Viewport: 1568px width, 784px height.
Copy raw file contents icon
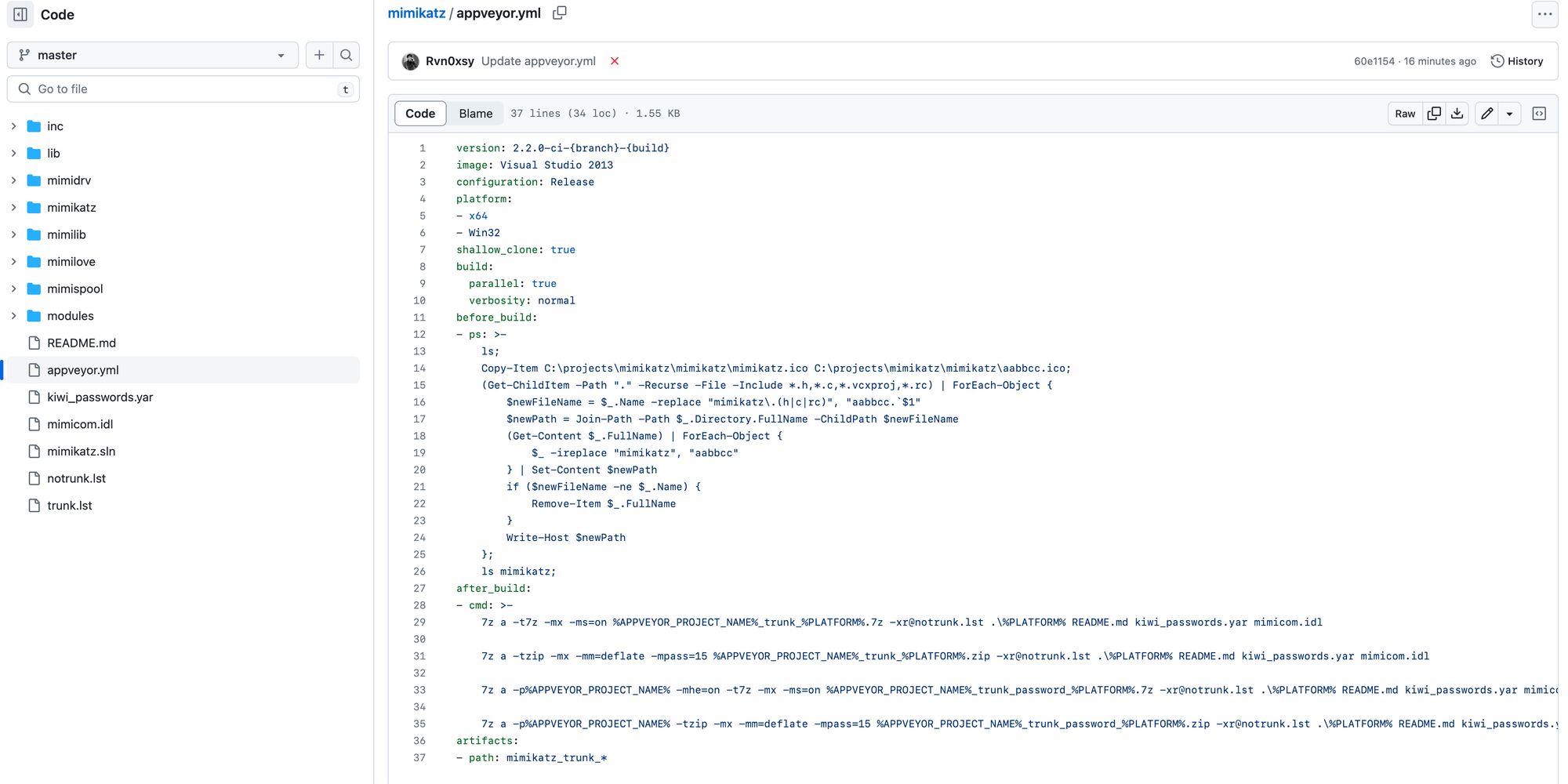point(1434,114)
